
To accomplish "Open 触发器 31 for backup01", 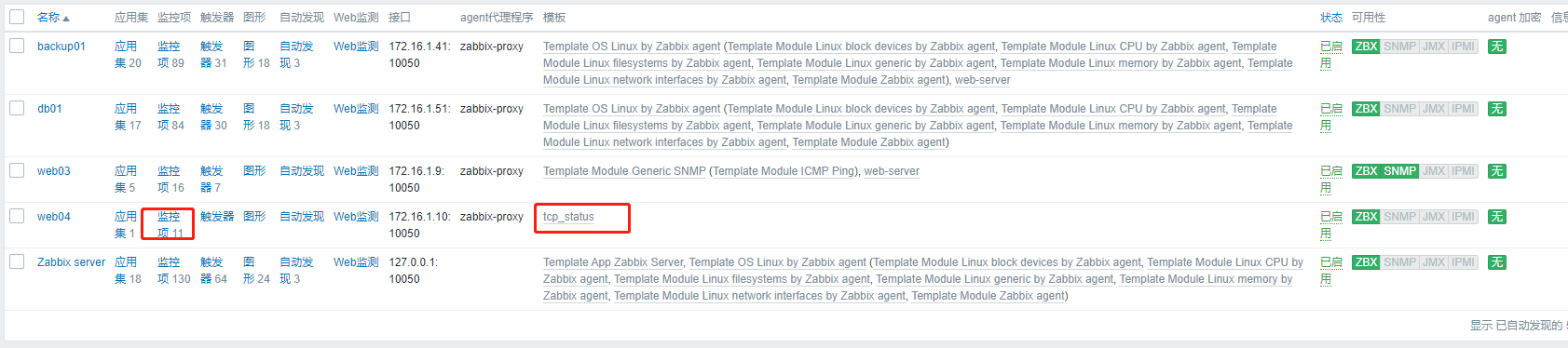I will tap(213, 55).
